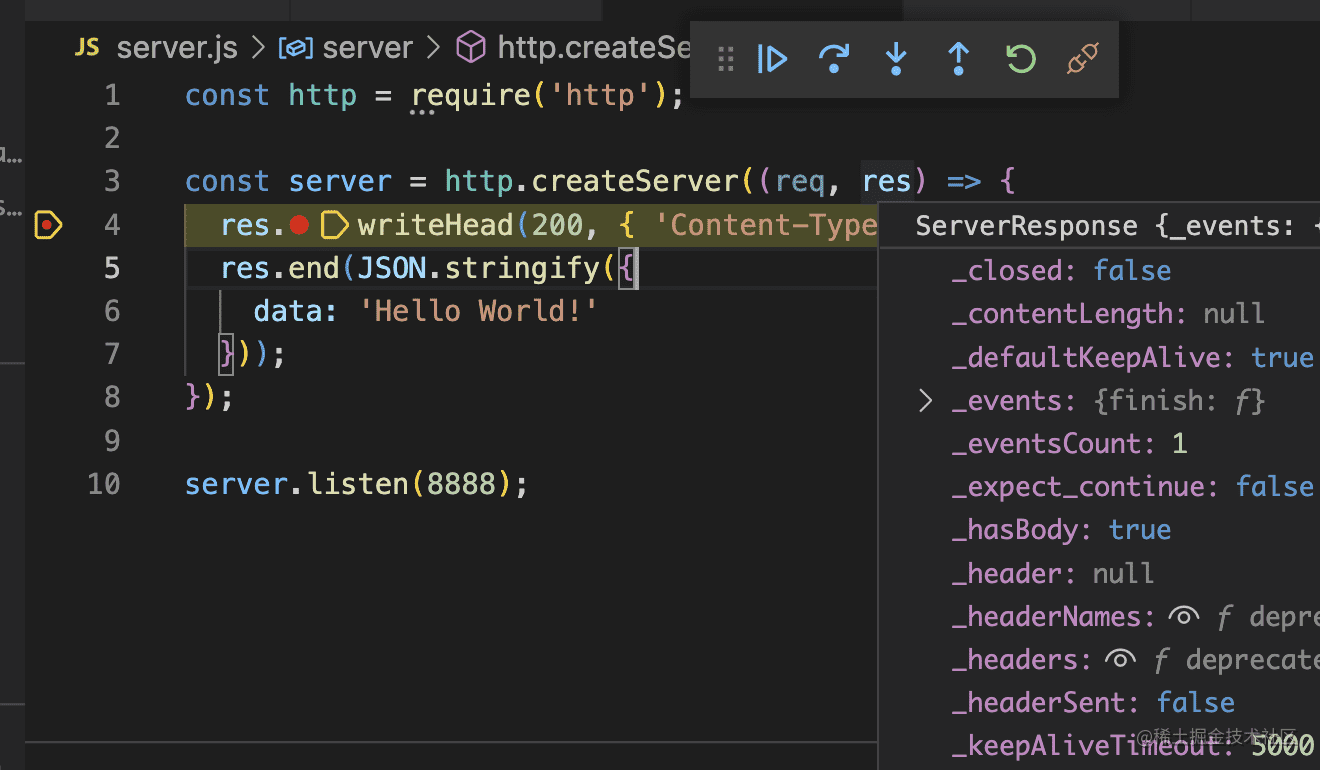Click line number 1 in gutter

(x=112, y=96)
